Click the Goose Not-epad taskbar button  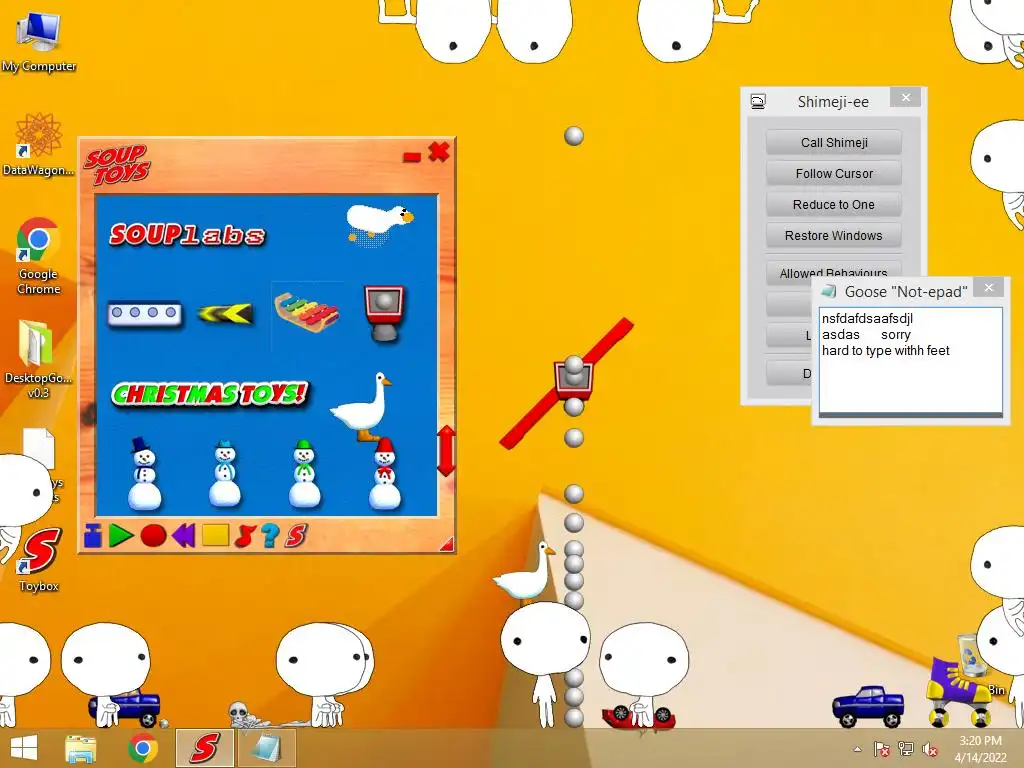click(x=266, y=748)
